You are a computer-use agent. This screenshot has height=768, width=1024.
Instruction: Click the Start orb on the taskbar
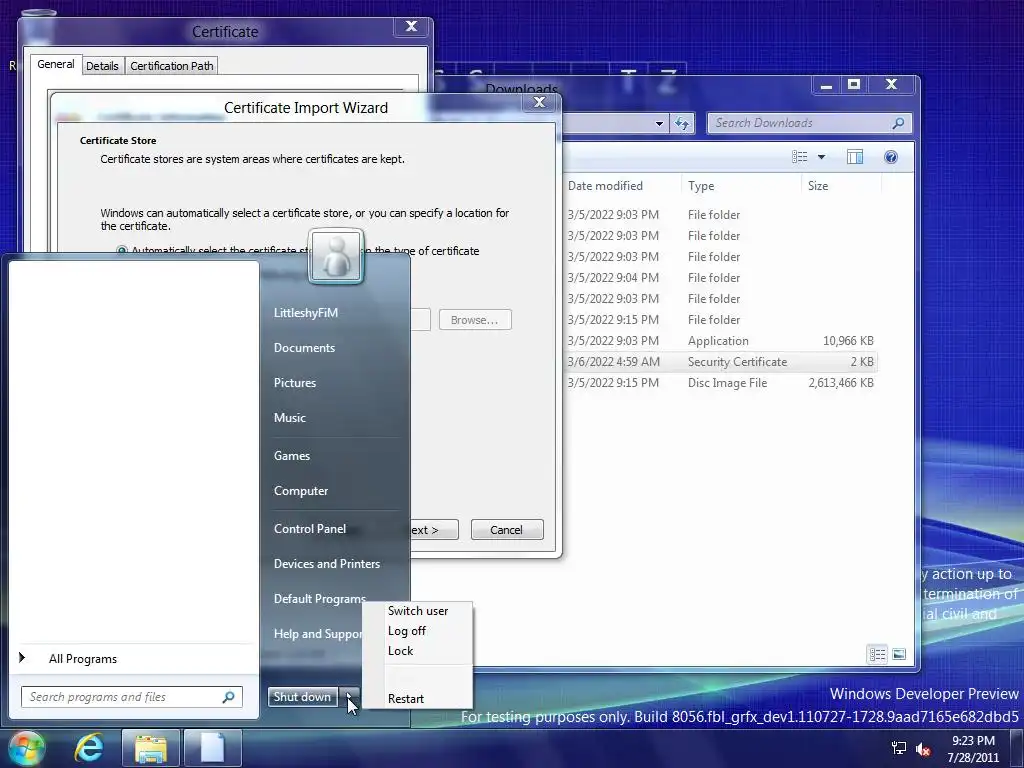[x=26, y=748]
